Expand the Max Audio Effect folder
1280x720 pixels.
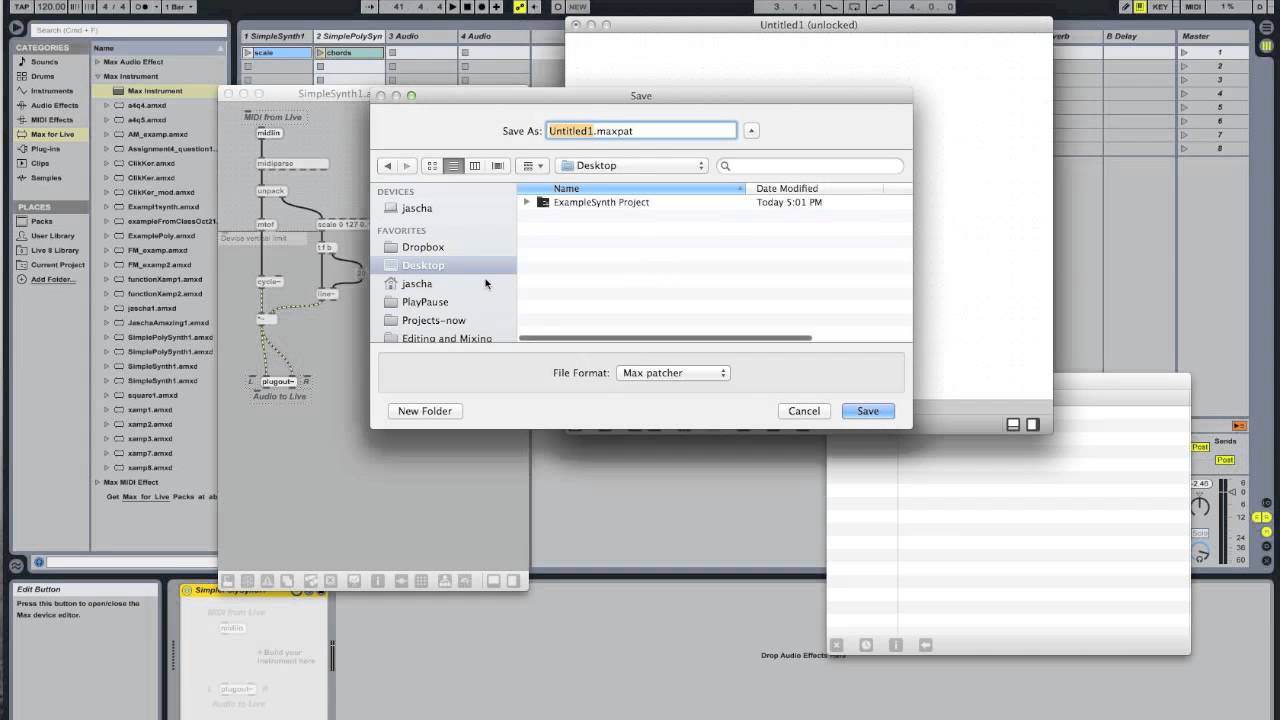98,62
